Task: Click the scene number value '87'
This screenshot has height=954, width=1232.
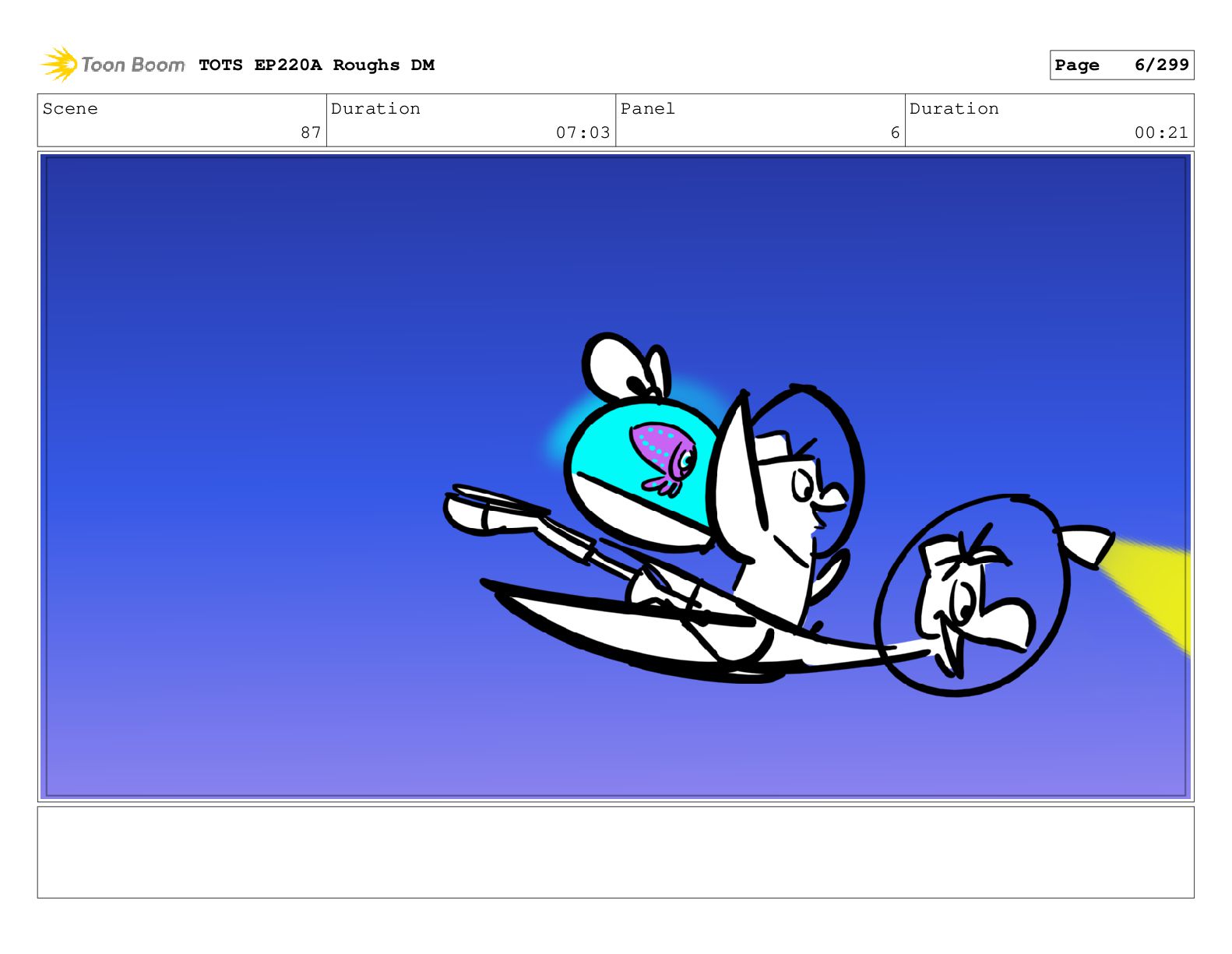Action: pos(311,133)
